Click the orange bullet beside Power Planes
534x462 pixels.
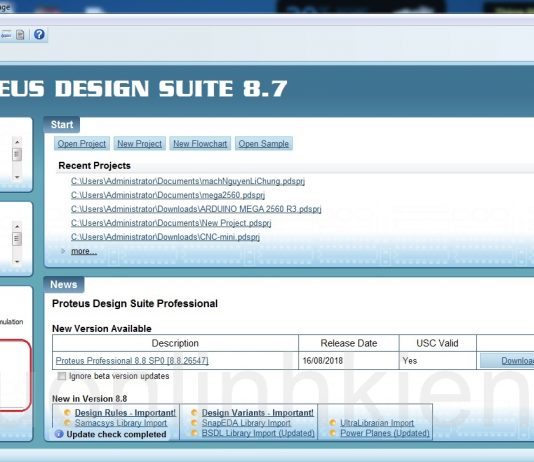coord(333,433)
